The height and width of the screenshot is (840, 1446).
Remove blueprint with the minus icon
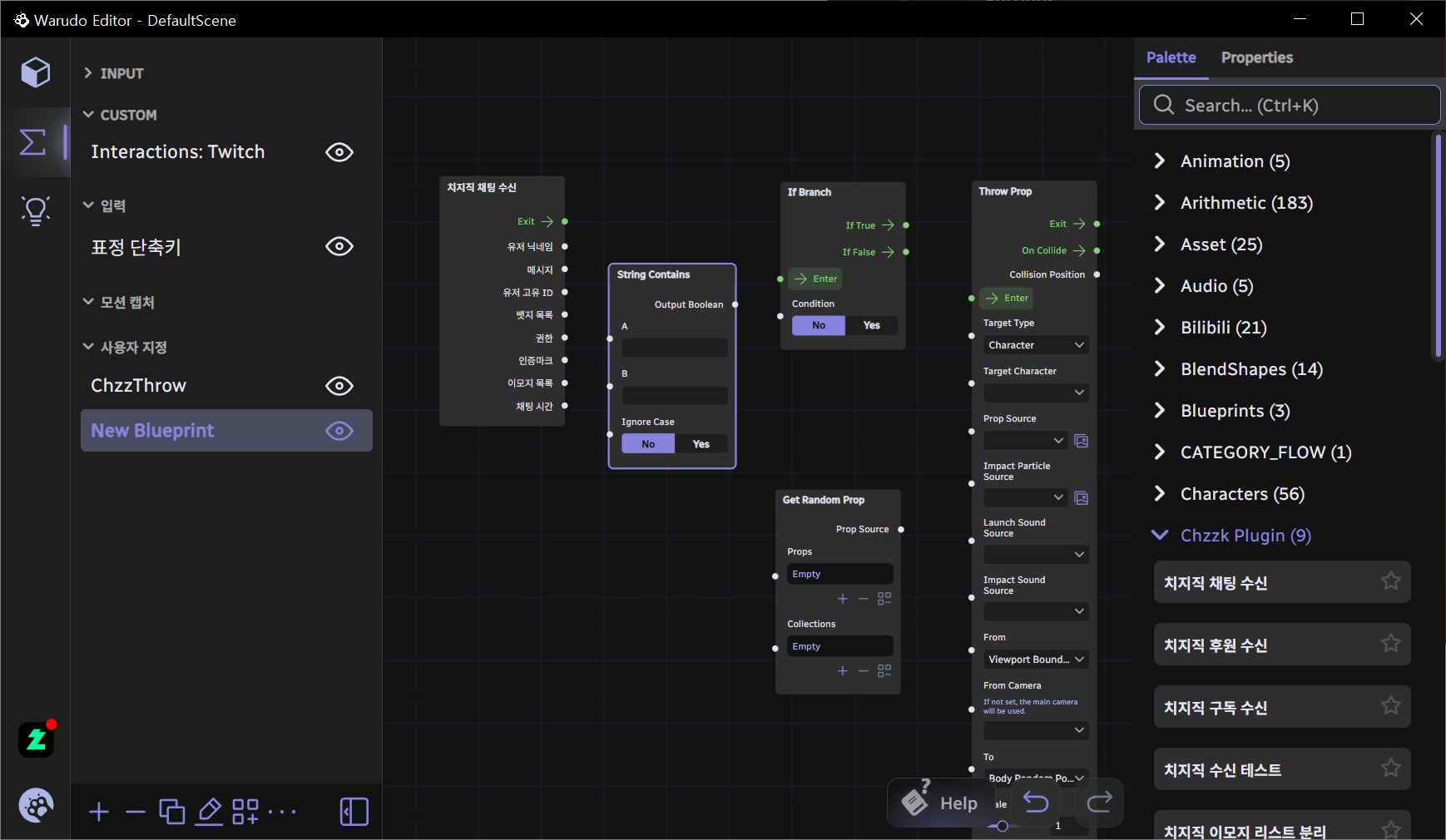[135, 812]
